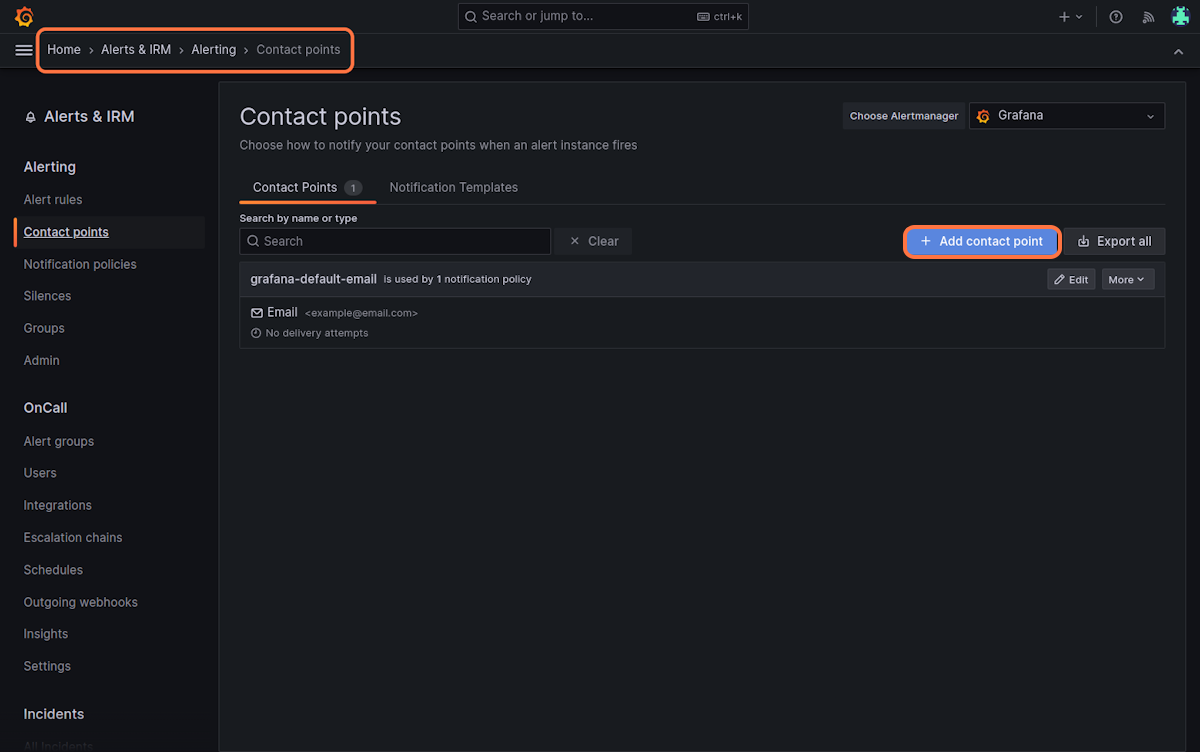
Task: Clear the search filter
Action: pyautogui.click(x=594, y=241)
